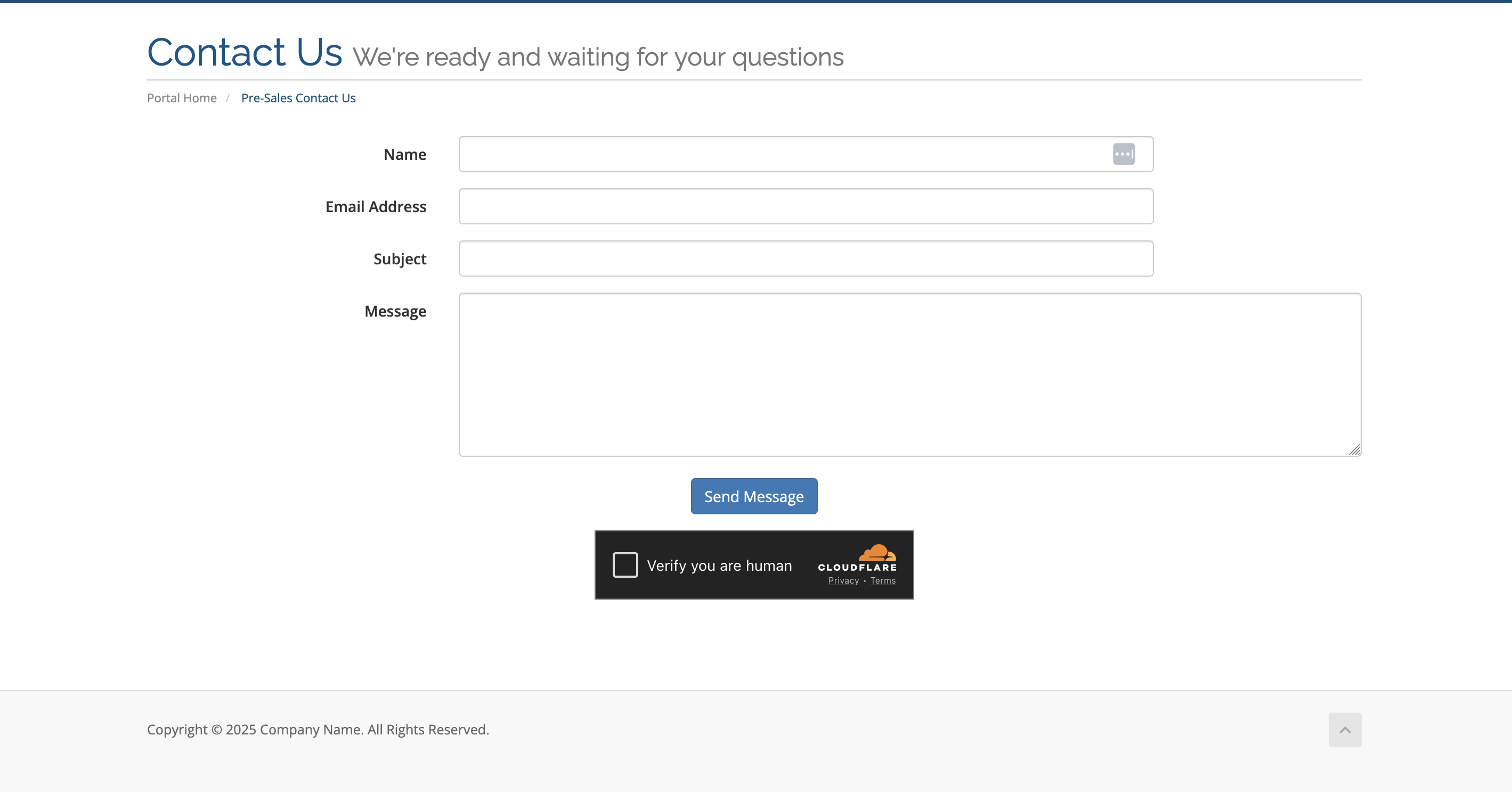The image size is (1512, 792).
Task: Click the Email Address field label
Action: pos(376,207)
